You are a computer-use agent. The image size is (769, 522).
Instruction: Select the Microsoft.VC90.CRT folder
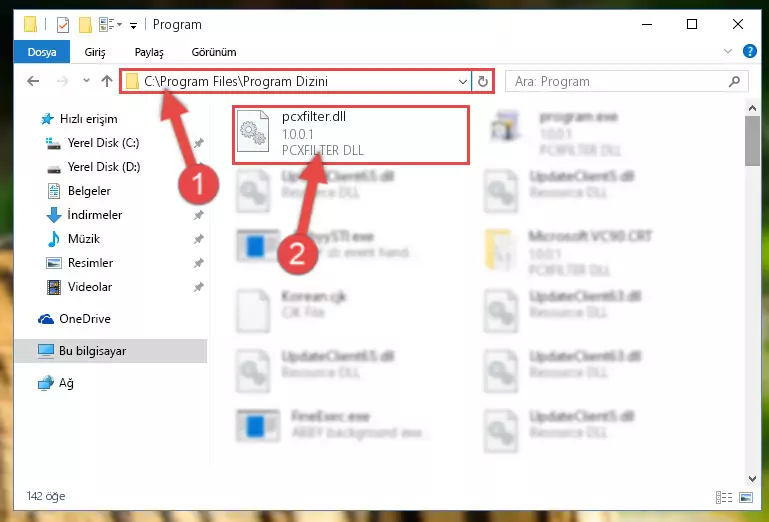(569, 251)
